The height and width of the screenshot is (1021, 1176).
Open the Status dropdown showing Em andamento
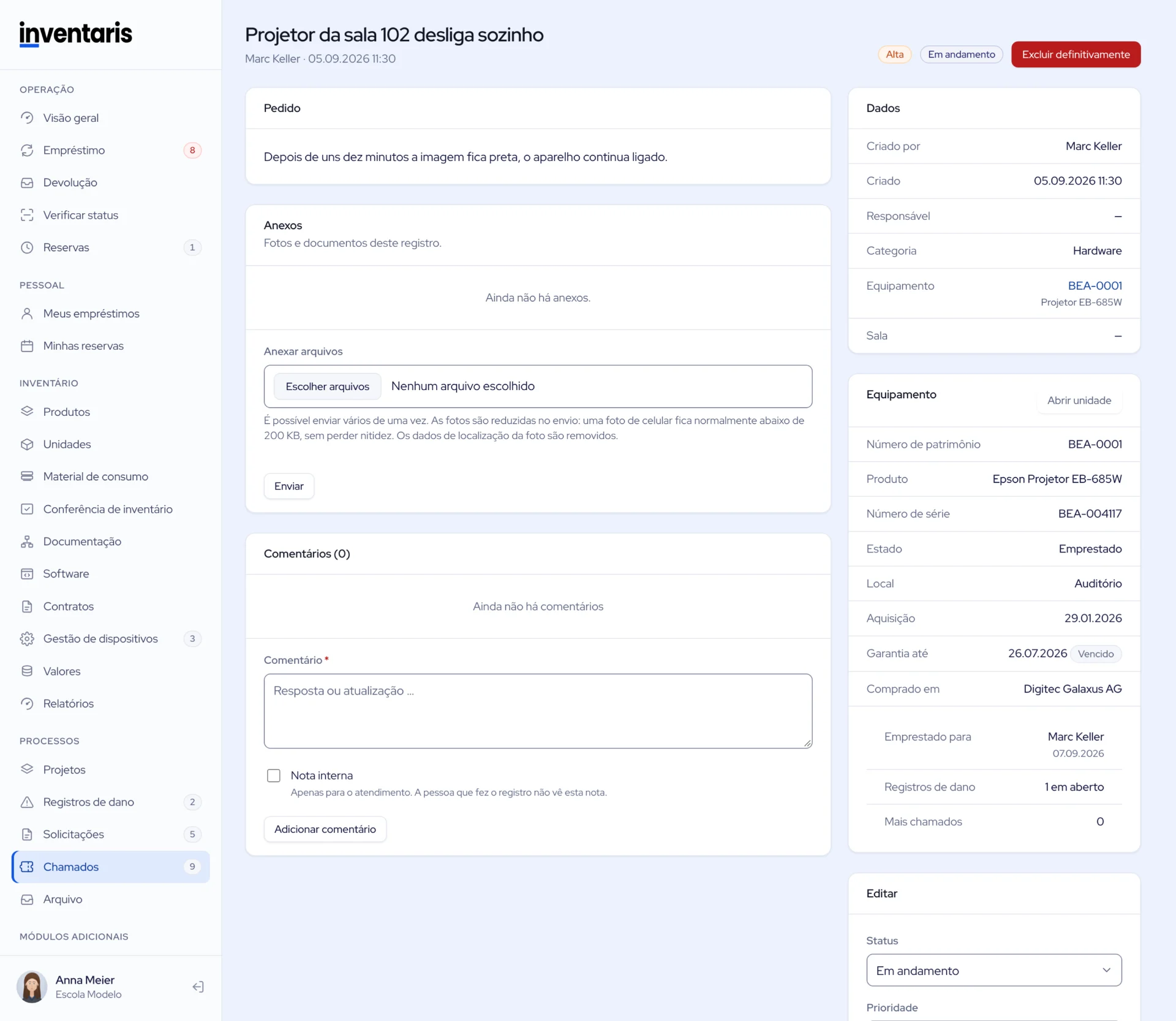point(993,970)
